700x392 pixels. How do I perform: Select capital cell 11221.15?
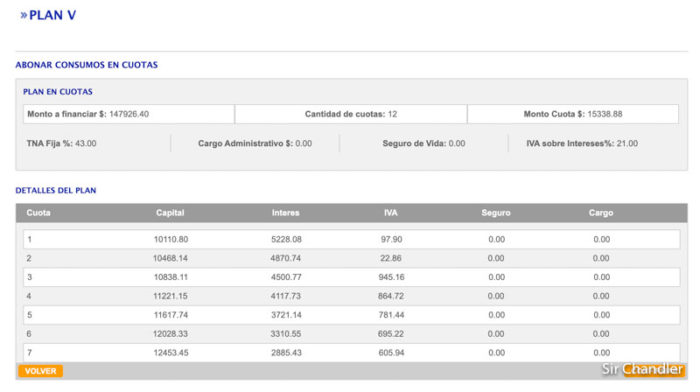pyautogui.click(x=170, y=296)
